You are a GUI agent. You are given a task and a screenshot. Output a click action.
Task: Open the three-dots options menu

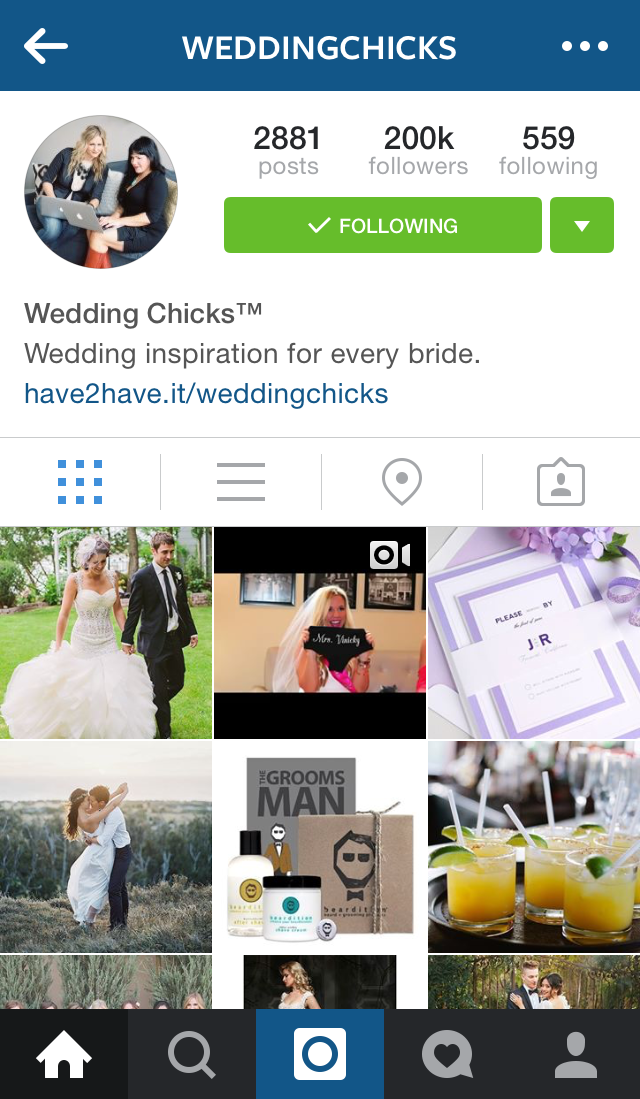tap(585, 46)
